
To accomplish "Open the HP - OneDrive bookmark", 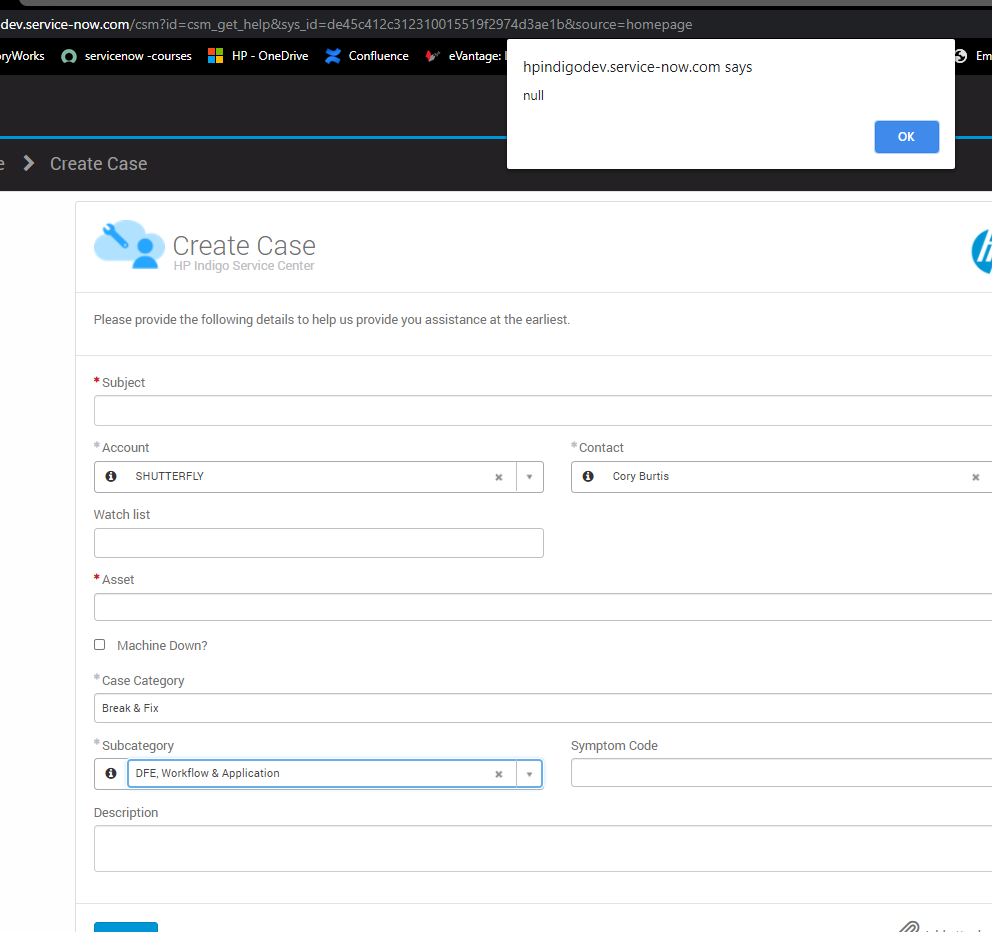I will coord(258,56).
